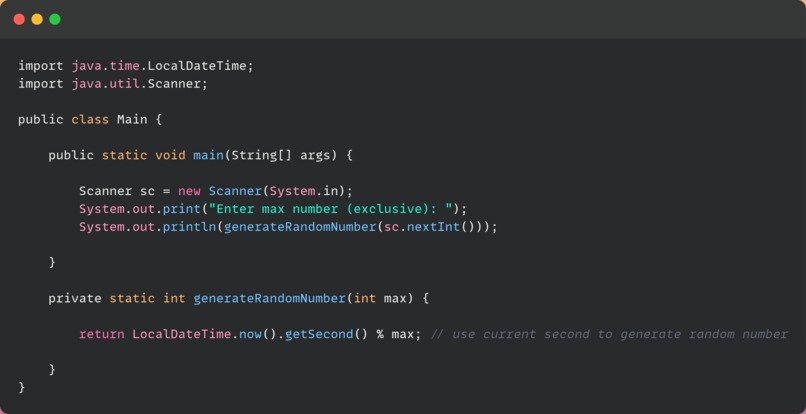Click "LocalDateTime" in the return statement
This screenshot has width=806, height=414.
pos(182,334)
